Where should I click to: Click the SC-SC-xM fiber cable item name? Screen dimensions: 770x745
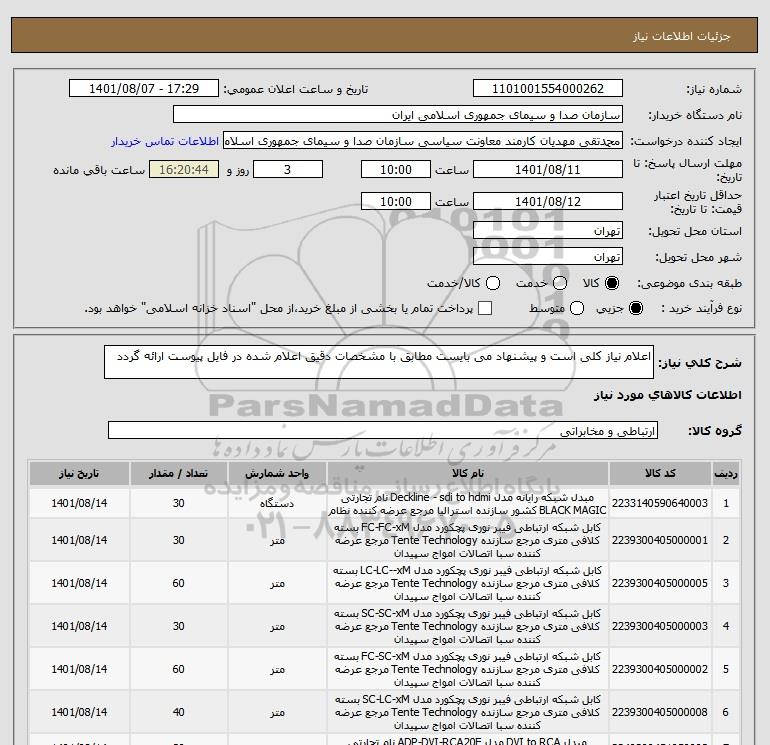click(x=468, y=626)
